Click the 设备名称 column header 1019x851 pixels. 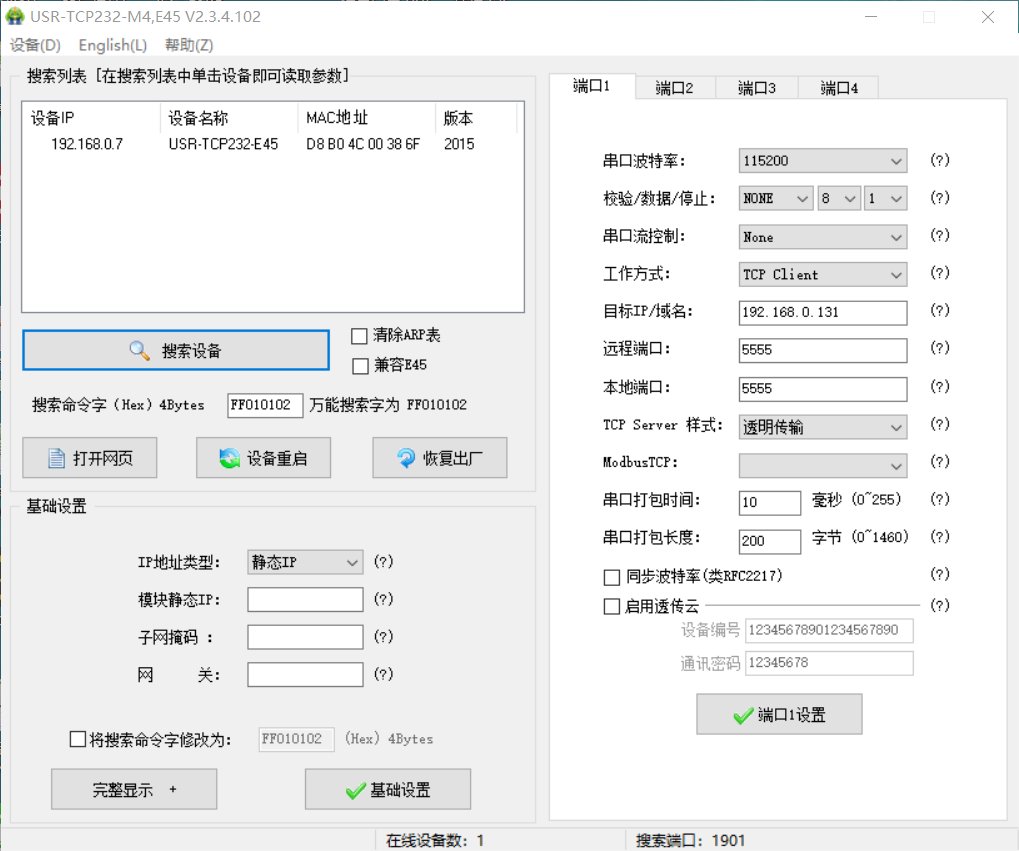click(229, 118)
